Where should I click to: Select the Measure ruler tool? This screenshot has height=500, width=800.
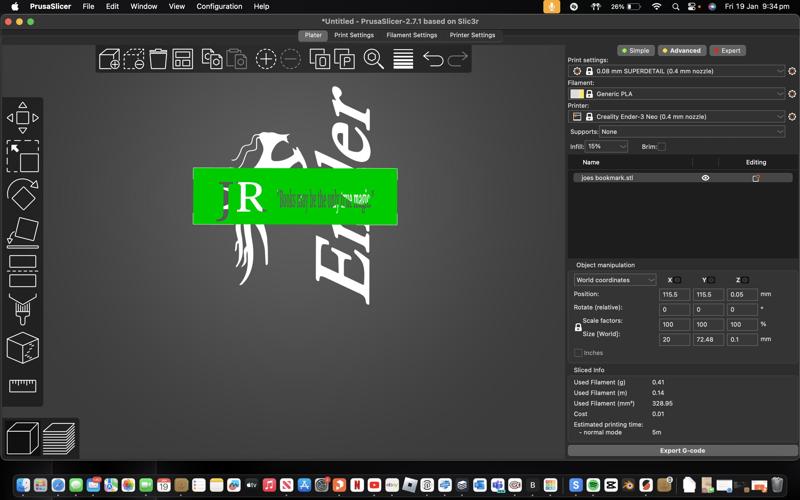click(x=22, y=386)
